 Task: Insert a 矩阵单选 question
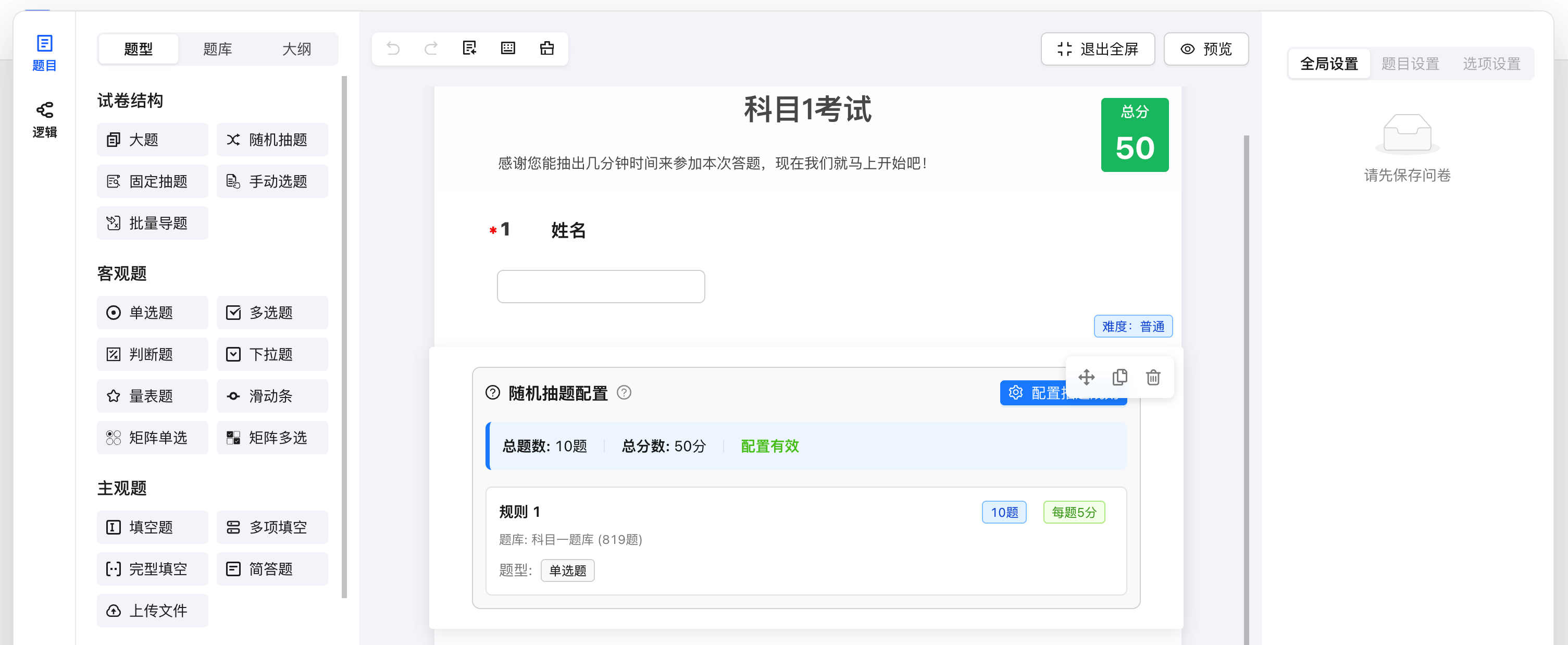point(152,437)
